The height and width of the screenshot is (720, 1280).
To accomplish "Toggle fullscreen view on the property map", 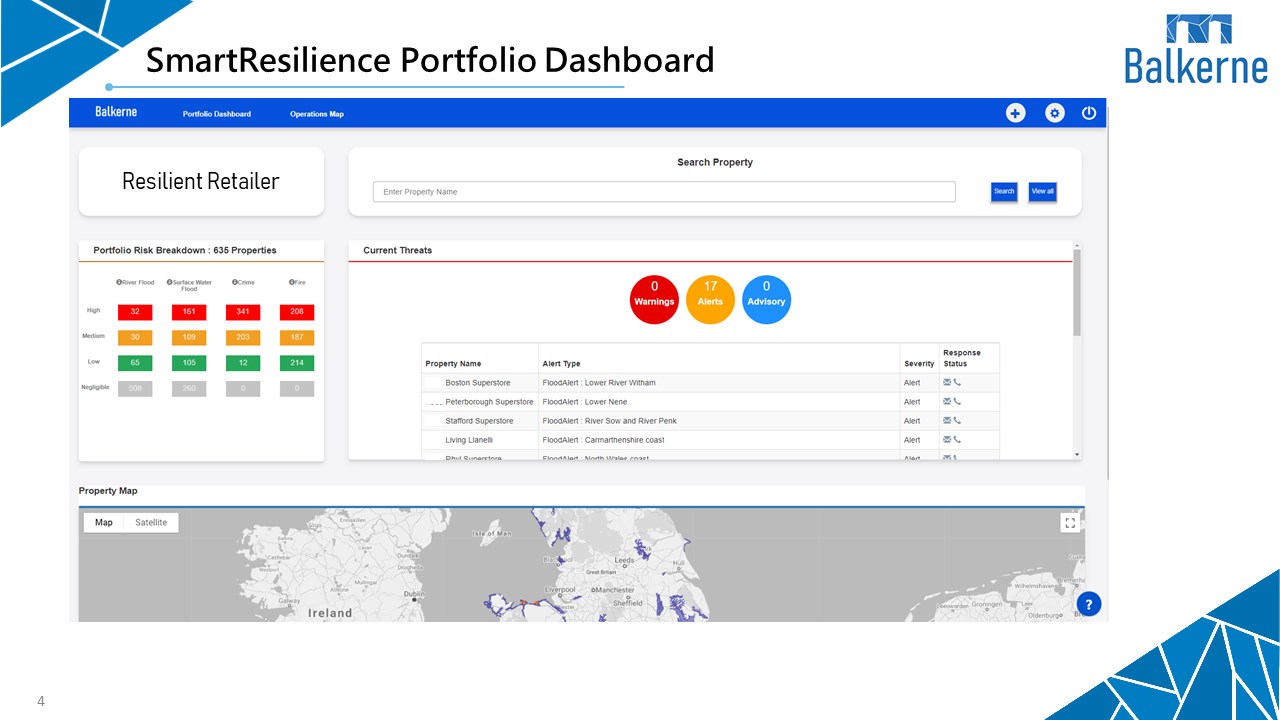I will [x=1070, y=523].
